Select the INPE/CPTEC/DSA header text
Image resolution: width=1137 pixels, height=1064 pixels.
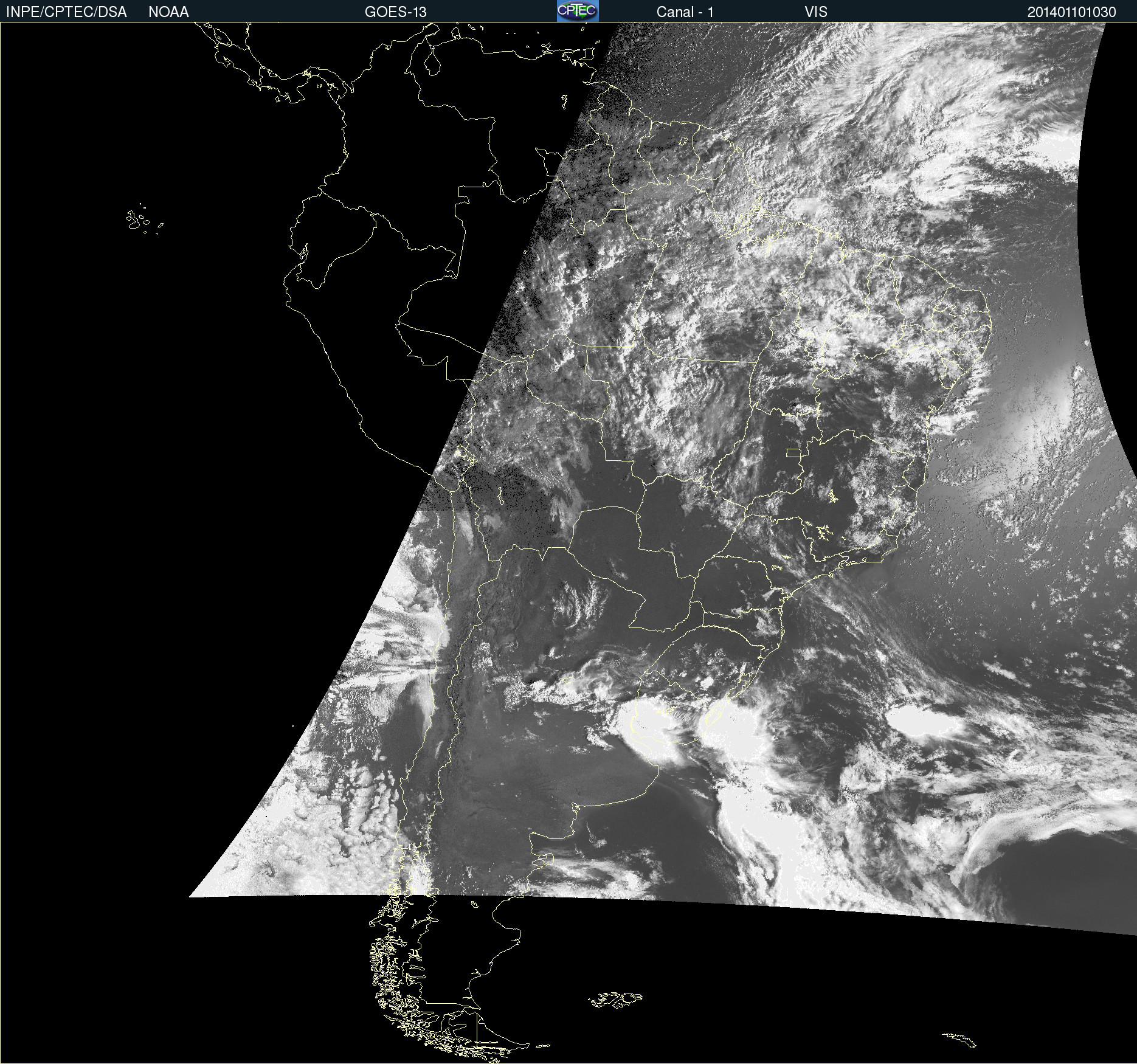point(66,12)
